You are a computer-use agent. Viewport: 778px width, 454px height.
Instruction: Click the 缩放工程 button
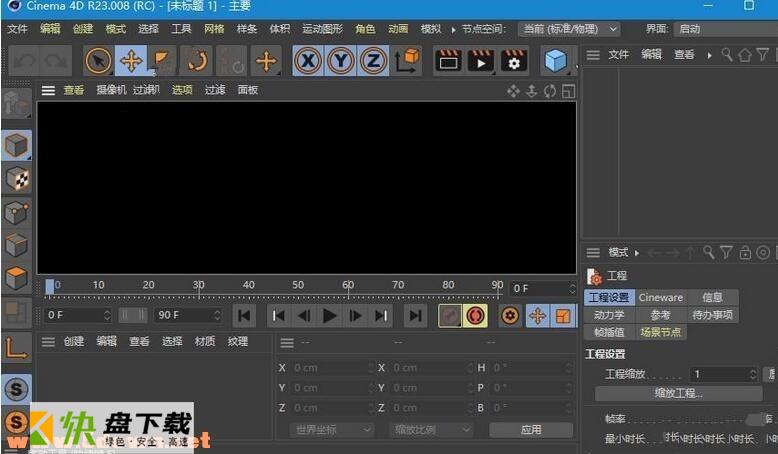pos(678,393)
